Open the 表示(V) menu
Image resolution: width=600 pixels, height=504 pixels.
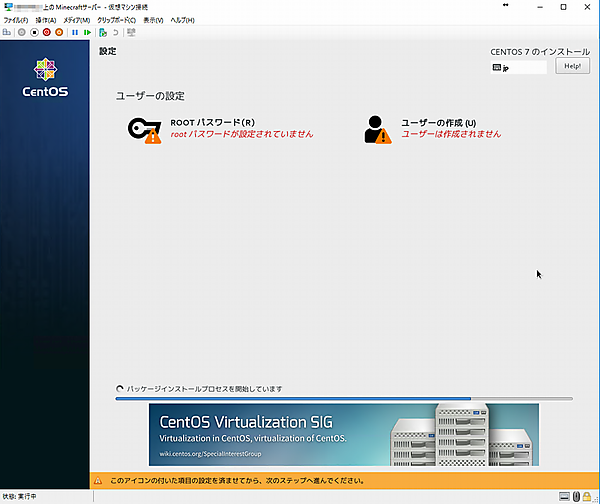(x=154, y=20)
